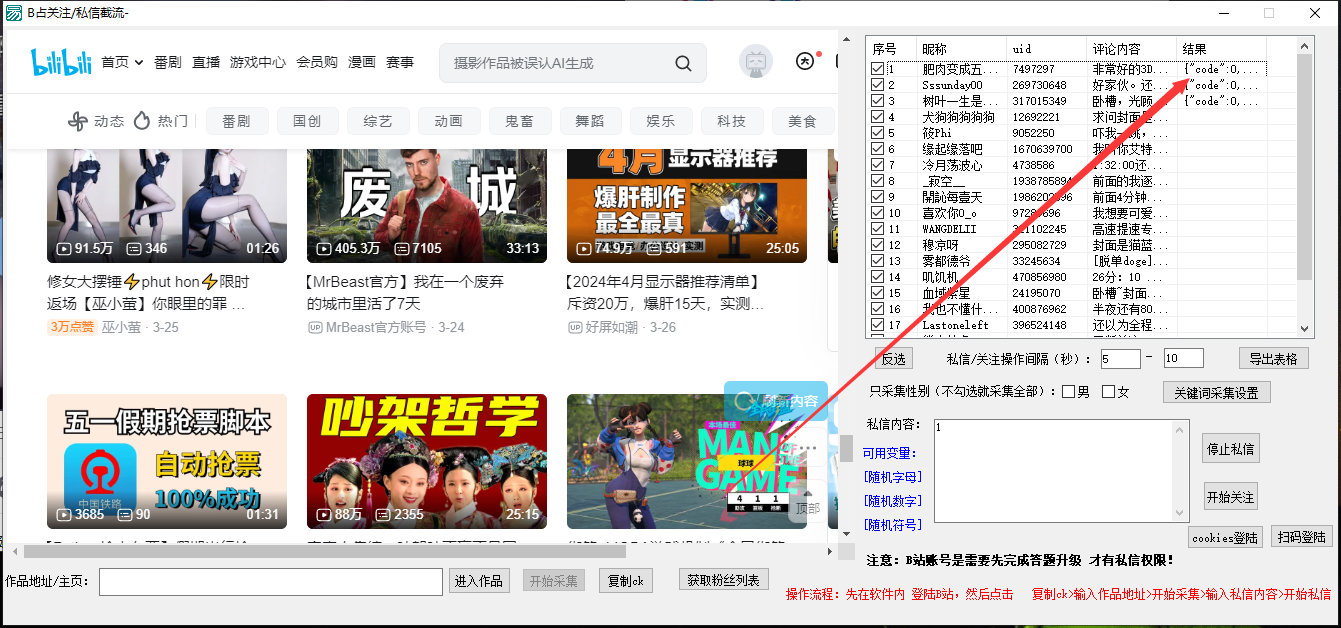
Task: Click the search magnifier icon
Action: (683, 63)
